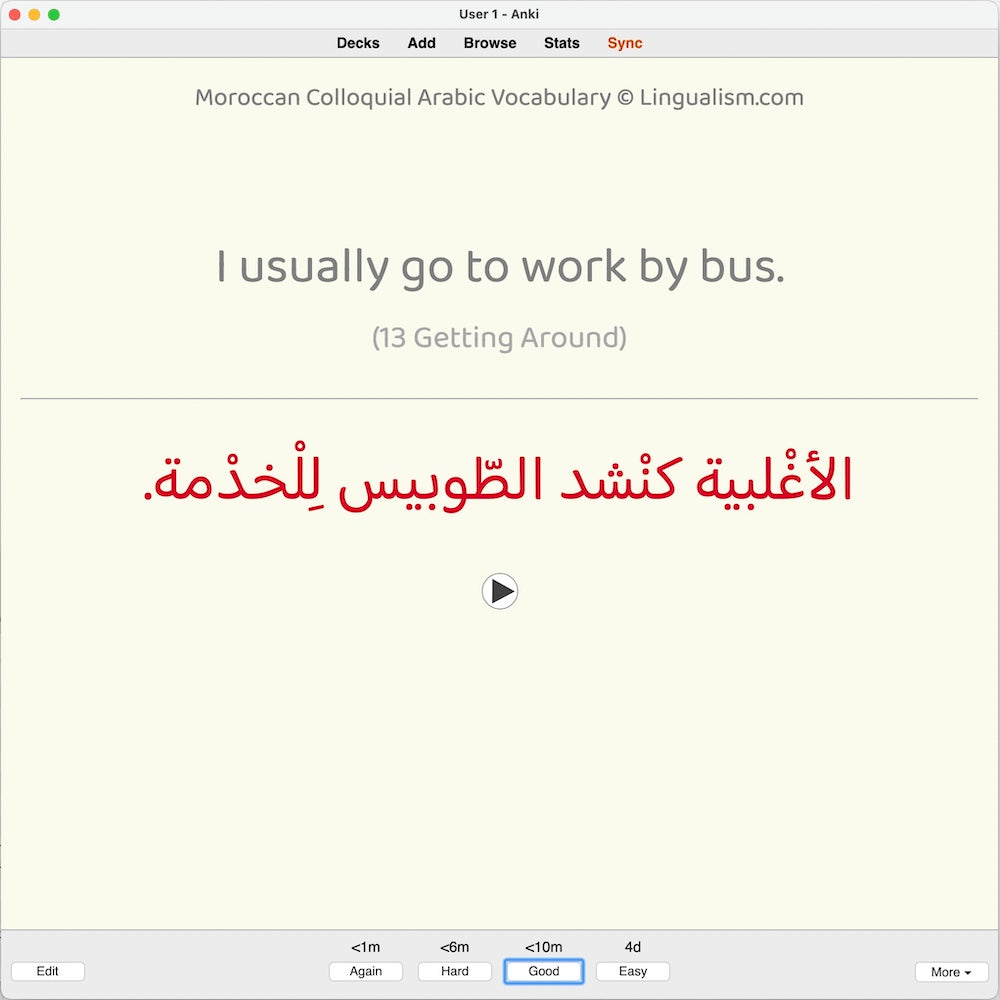Click the English sentence prompt
The width and height of the screenshot is (1000, 1000).
[499, 266]
